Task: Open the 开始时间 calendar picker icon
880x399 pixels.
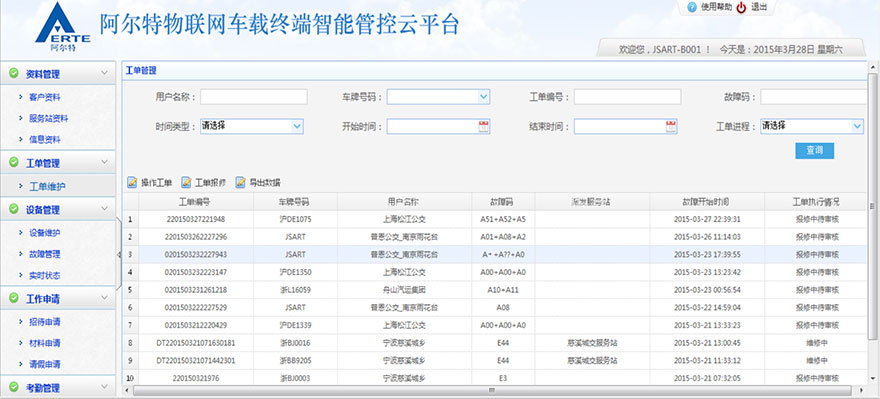Action: tap(484, 127)
